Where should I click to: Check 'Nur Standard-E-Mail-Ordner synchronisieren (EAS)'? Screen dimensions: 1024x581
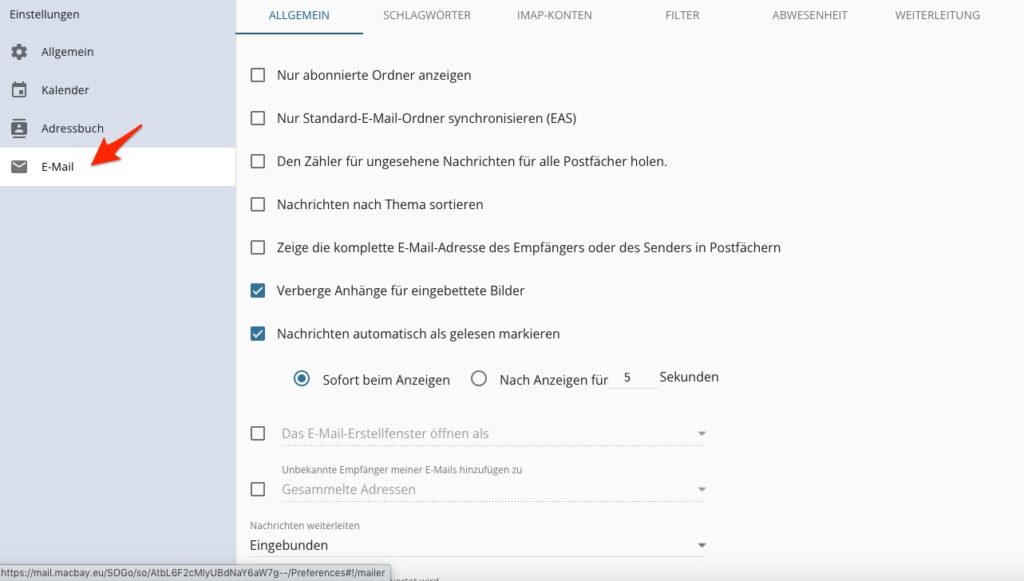coord(258,118)
